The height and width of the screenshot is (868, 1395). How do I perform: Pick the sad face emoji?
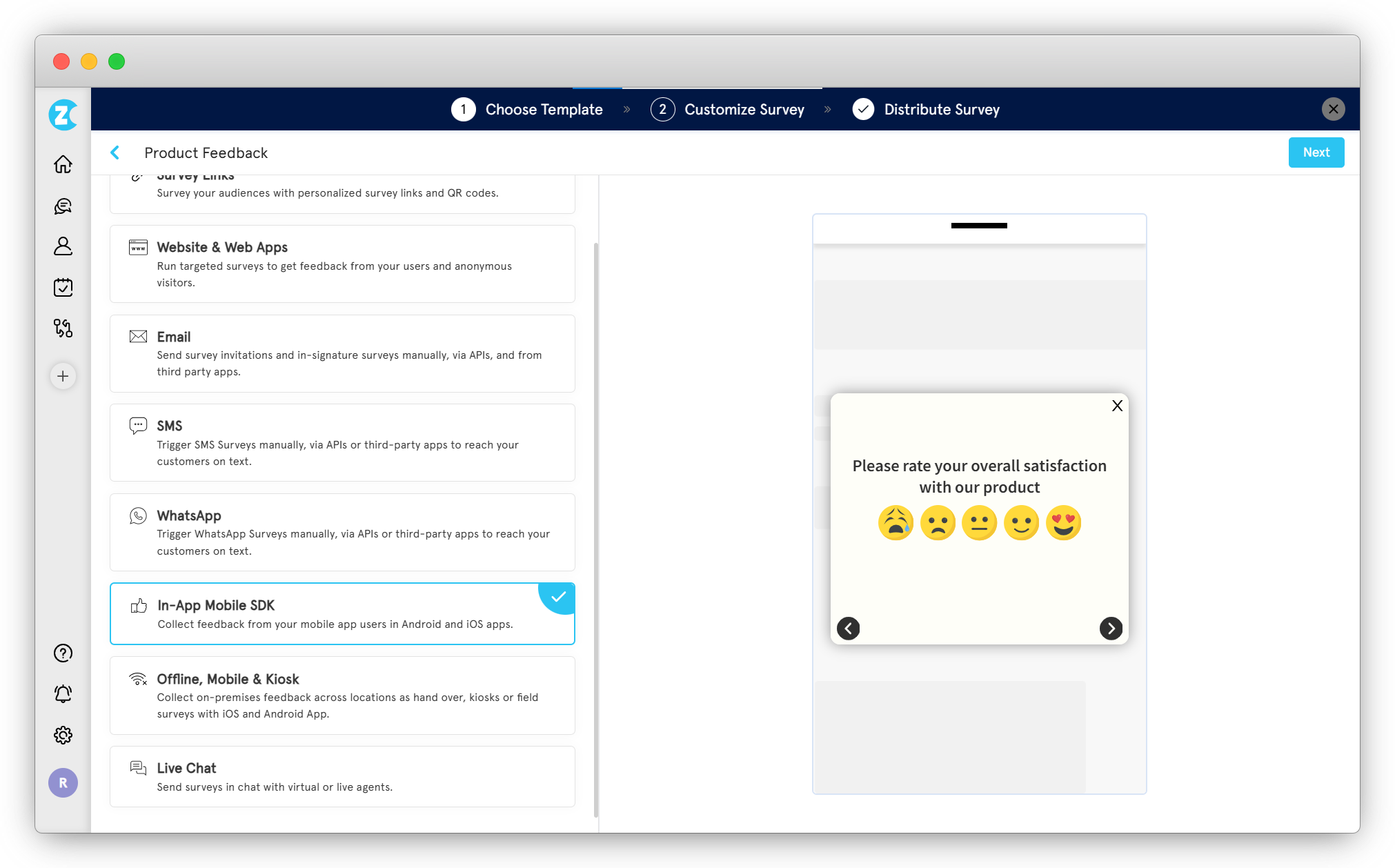[938, 523]
